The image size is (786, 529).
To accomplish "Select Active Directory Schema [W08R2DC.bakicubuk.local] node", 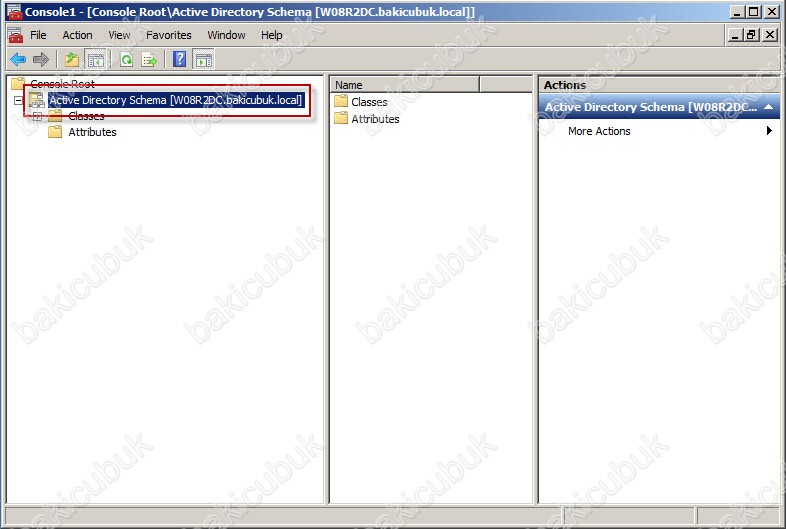I will (176, 100).
